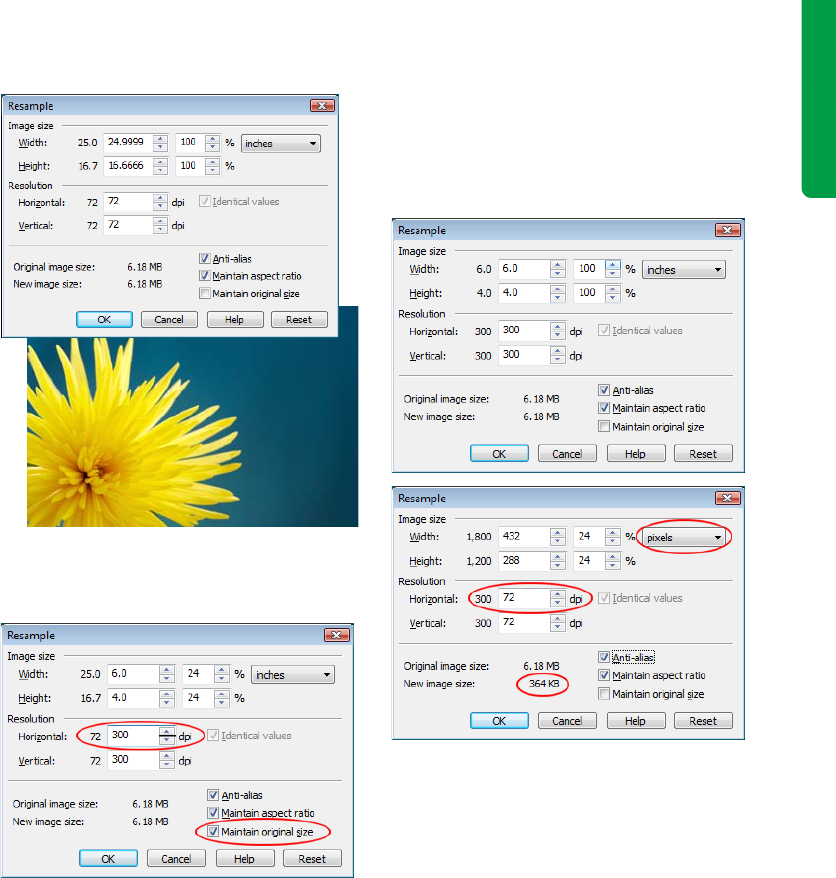Screen dimensions: 836x878
Task: Toggle Maintain aspect ratio in the Maintain-original-size-checked dialog
Action: (213, 812)
